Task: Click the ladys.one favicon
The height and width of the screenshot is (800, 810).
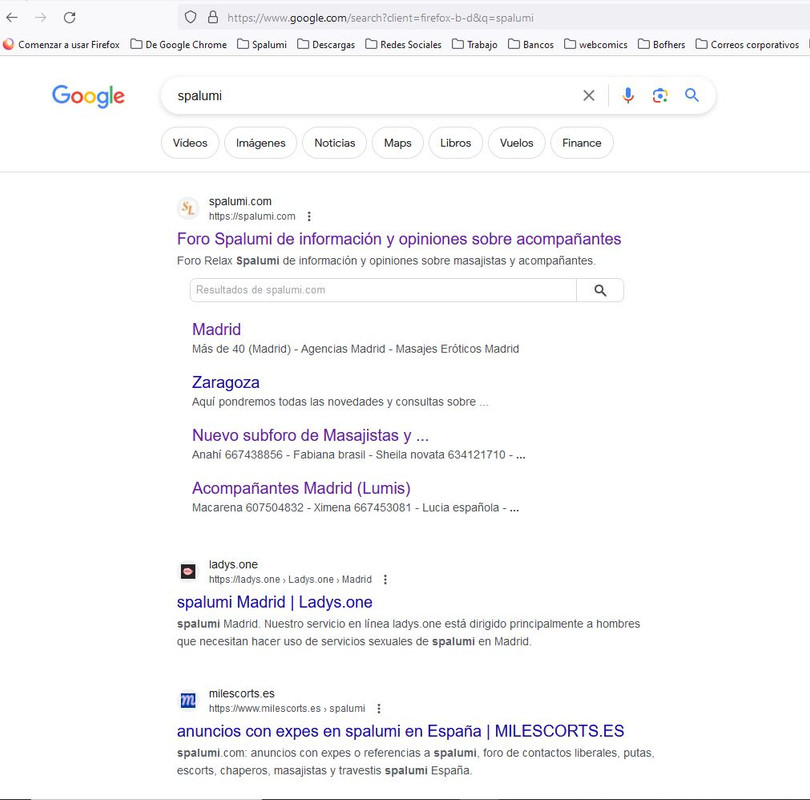Action: click(188, 572)
